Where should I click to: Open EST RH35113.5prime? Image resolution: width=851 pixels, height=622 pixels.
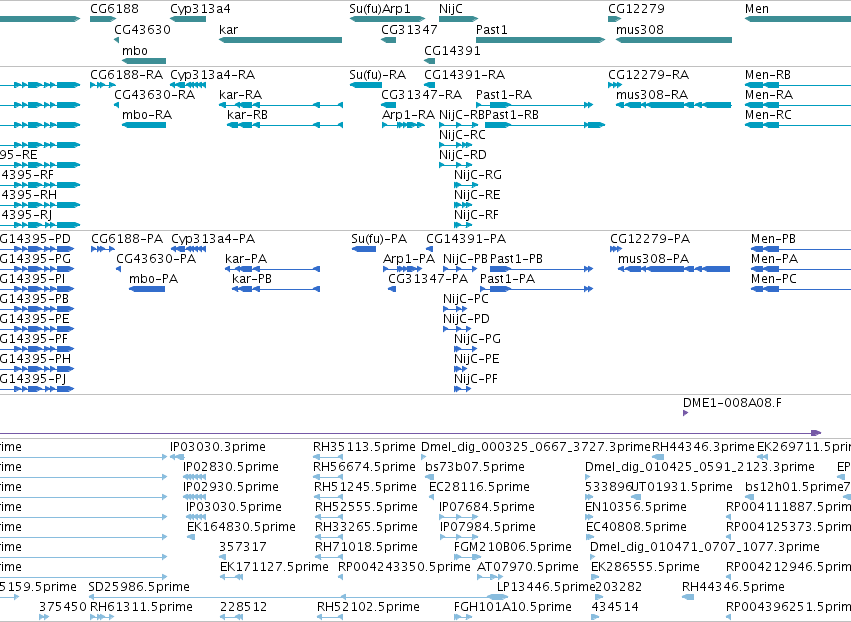click(364, 447)
